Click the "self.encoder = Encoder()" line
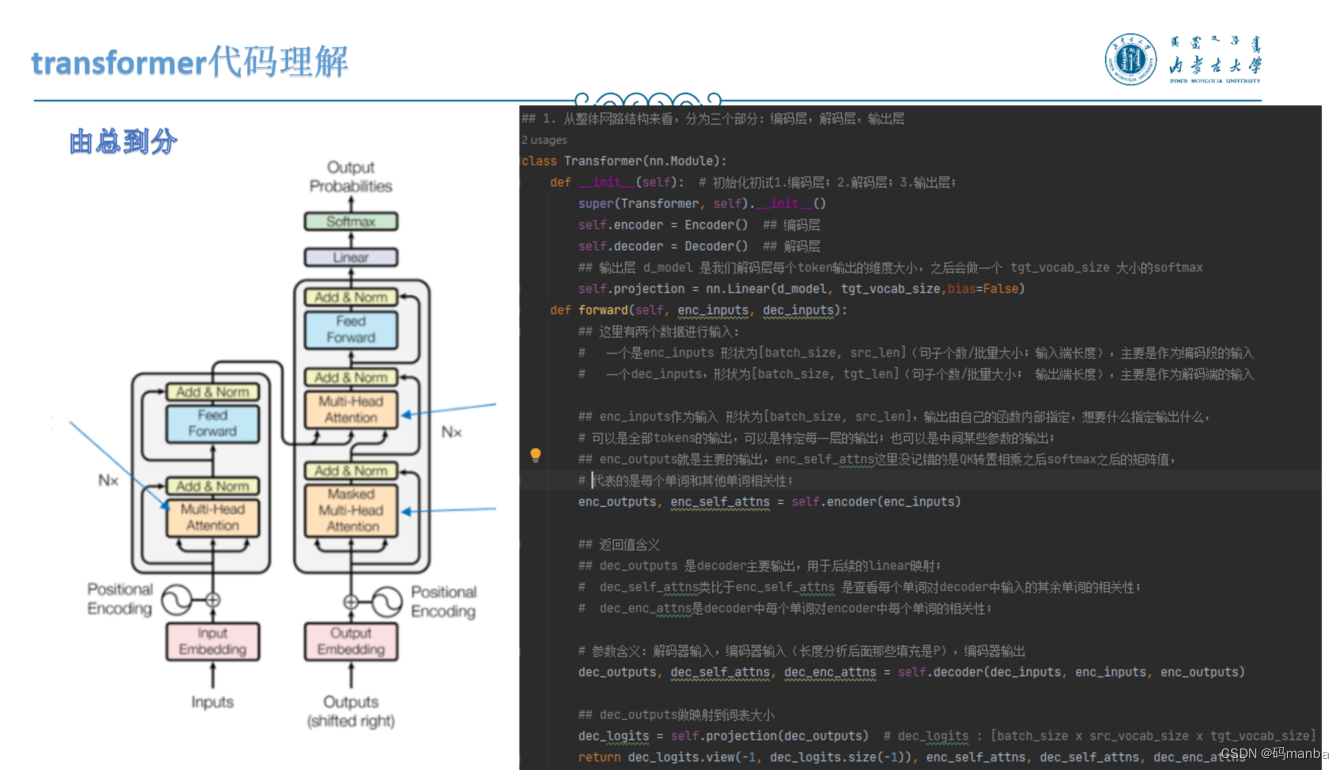The image size is (1344, 770). pyautogui.click(x=663, y=225)
